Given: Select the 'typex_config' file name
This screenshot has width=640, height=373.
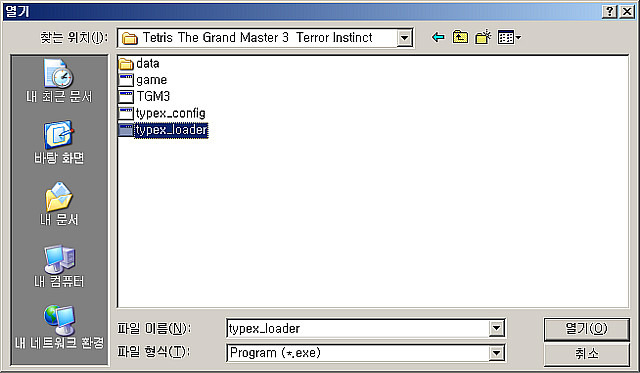Looking at the screenshot, I should click(171, 113).
